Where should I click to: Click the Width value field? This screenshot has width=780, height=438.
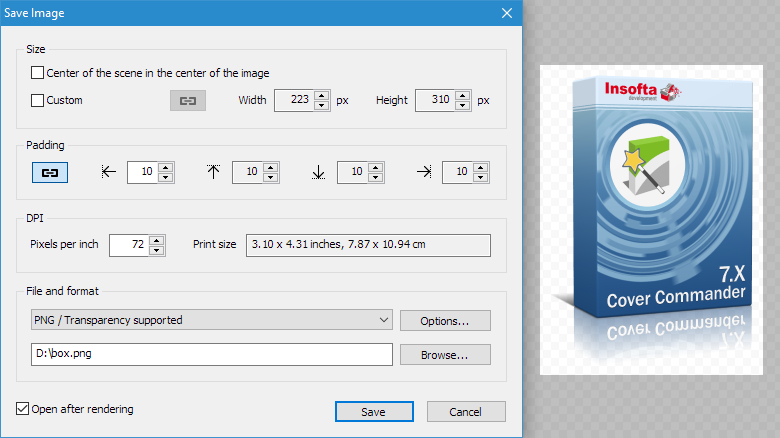(x=295, y=101)
